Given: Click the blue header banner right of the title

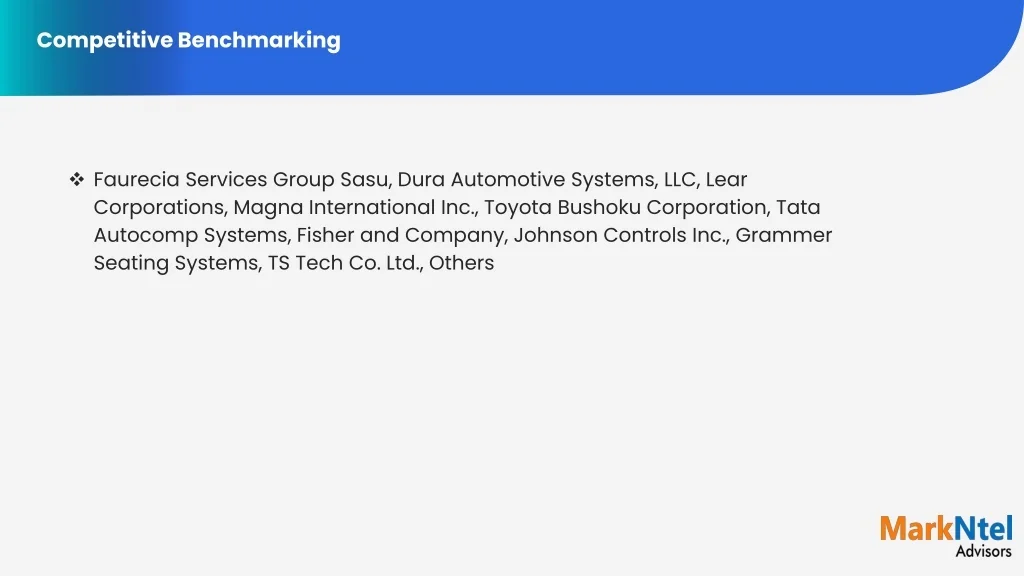Looking at the screenshot, I should (650, 45).
